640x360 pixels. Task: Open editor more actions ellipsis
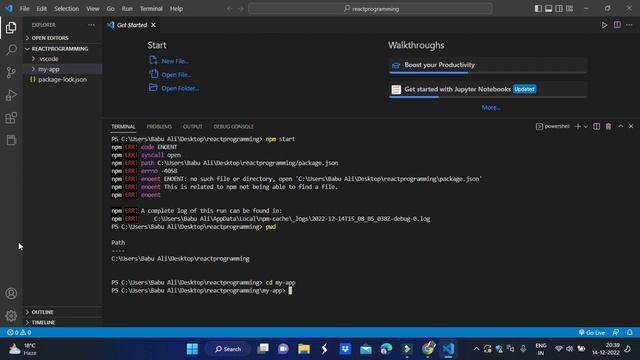629,25
